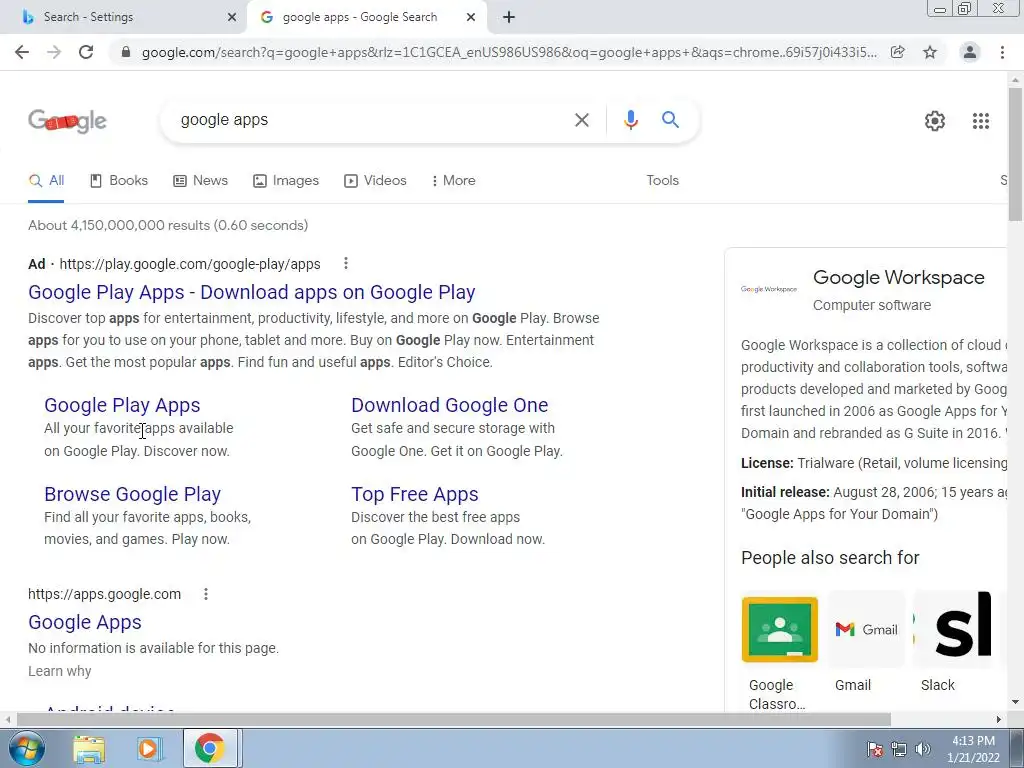
Task: Open the Google apps grid launcher
Action: coord(981,121)
